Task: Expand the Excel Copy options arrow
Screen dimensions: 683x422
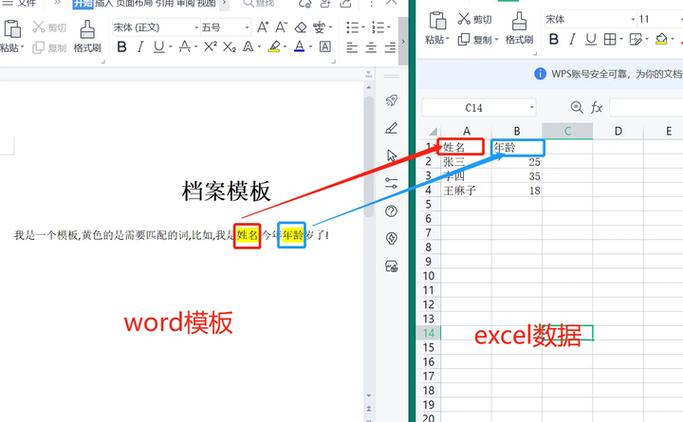Action: [496, 40]
